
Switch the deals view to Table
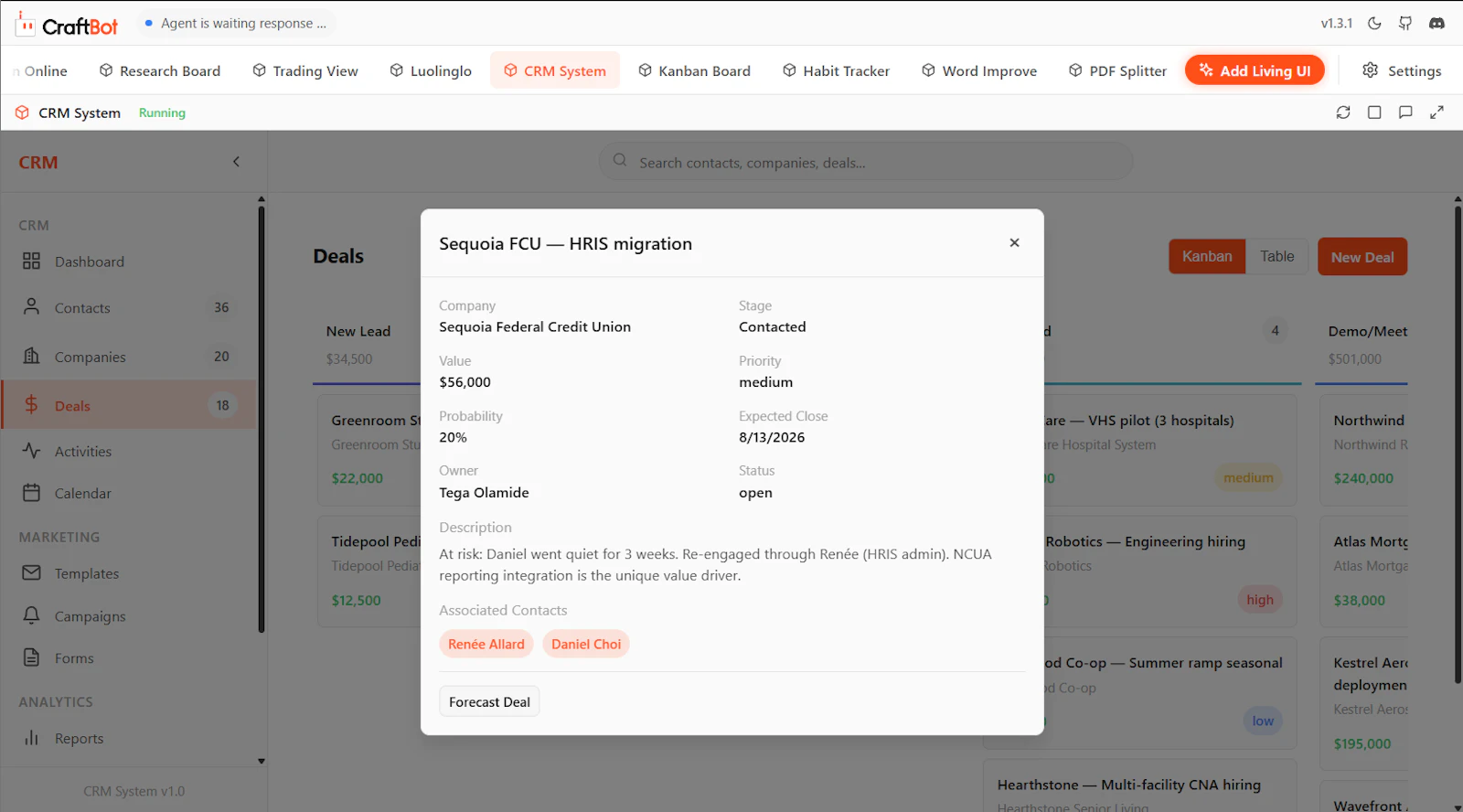pyautogui.click(x=1276, y=256)
